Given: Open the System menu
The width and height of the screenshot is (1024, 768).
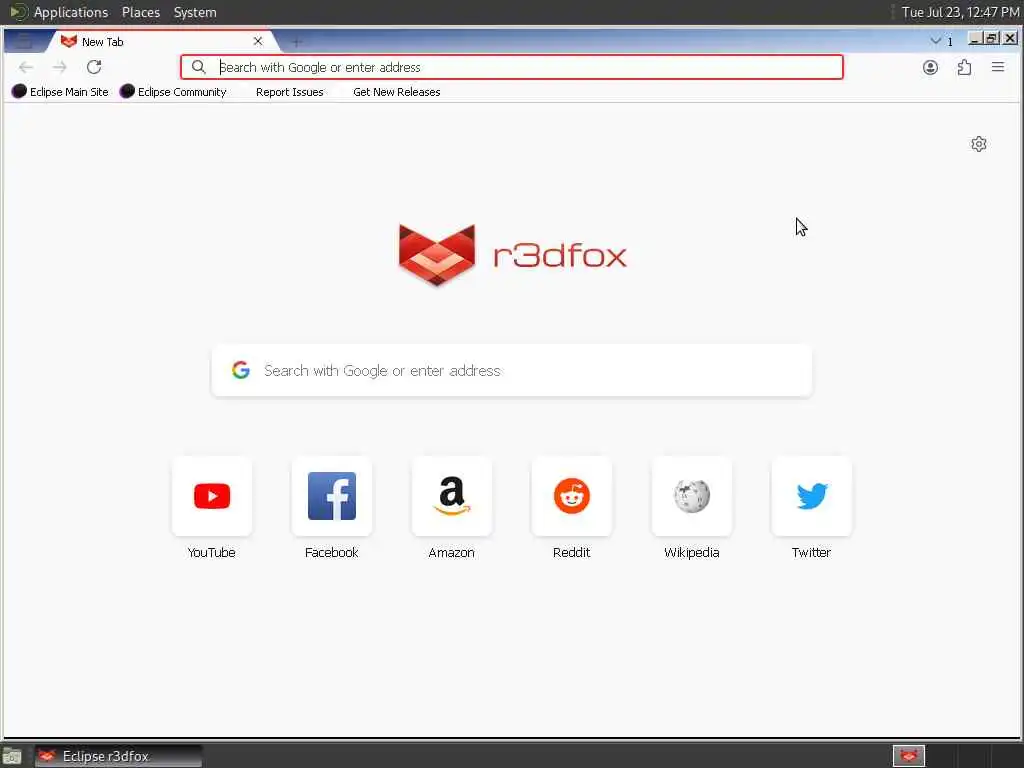Looking at the screenshot, I should pos(195,12).
